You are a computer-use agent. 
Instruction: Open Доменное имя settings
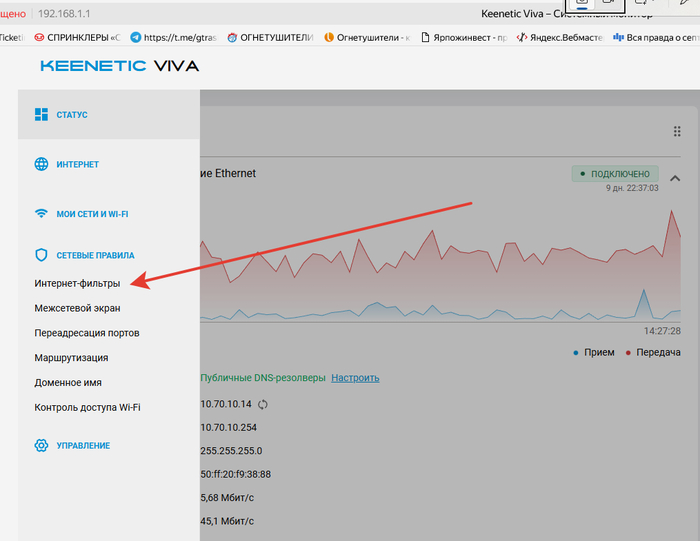(68, 383)
